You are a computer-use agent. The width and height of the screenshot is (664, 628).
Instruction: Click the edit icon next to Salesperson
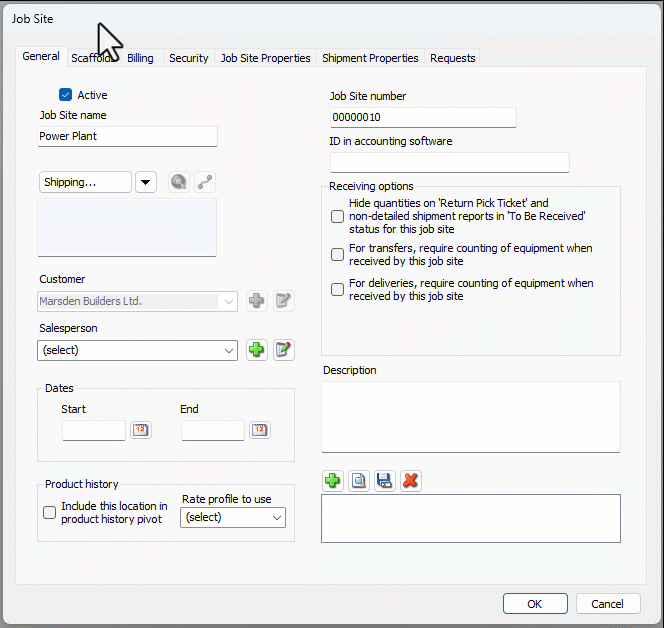[283, 350]
